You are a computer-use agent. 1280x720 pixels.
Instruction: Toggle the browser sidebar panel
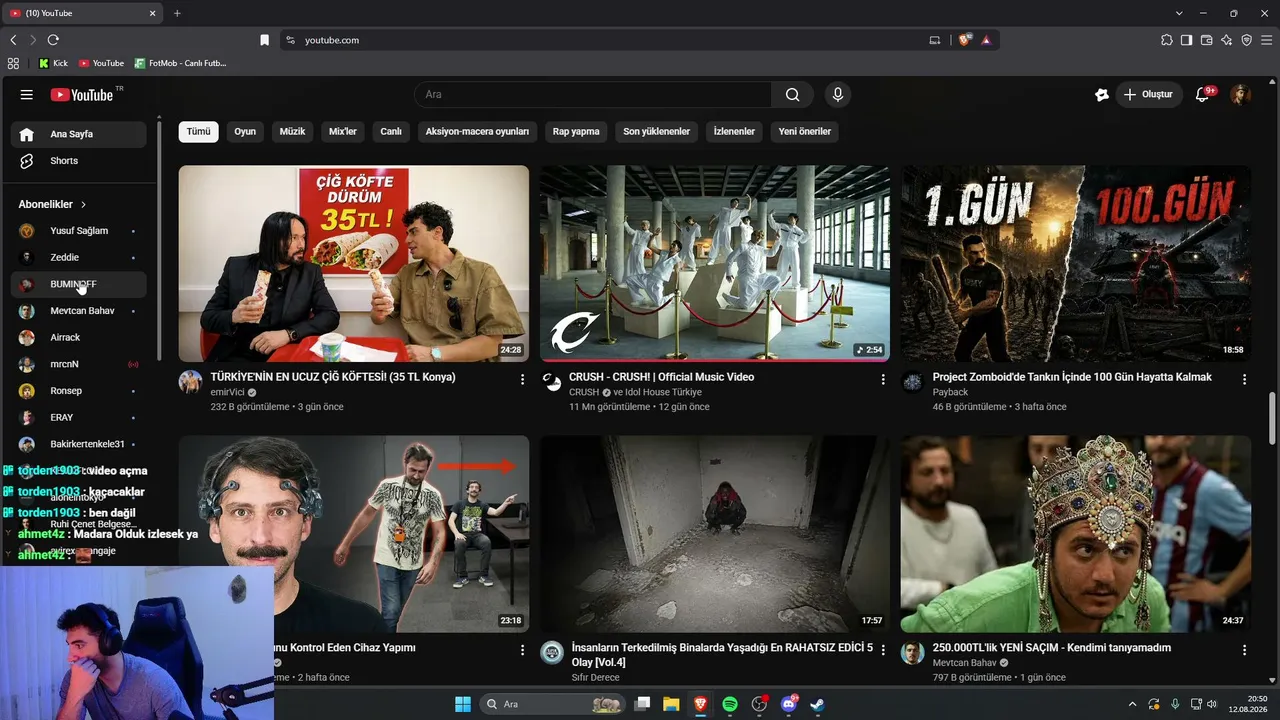[1186, 40]
